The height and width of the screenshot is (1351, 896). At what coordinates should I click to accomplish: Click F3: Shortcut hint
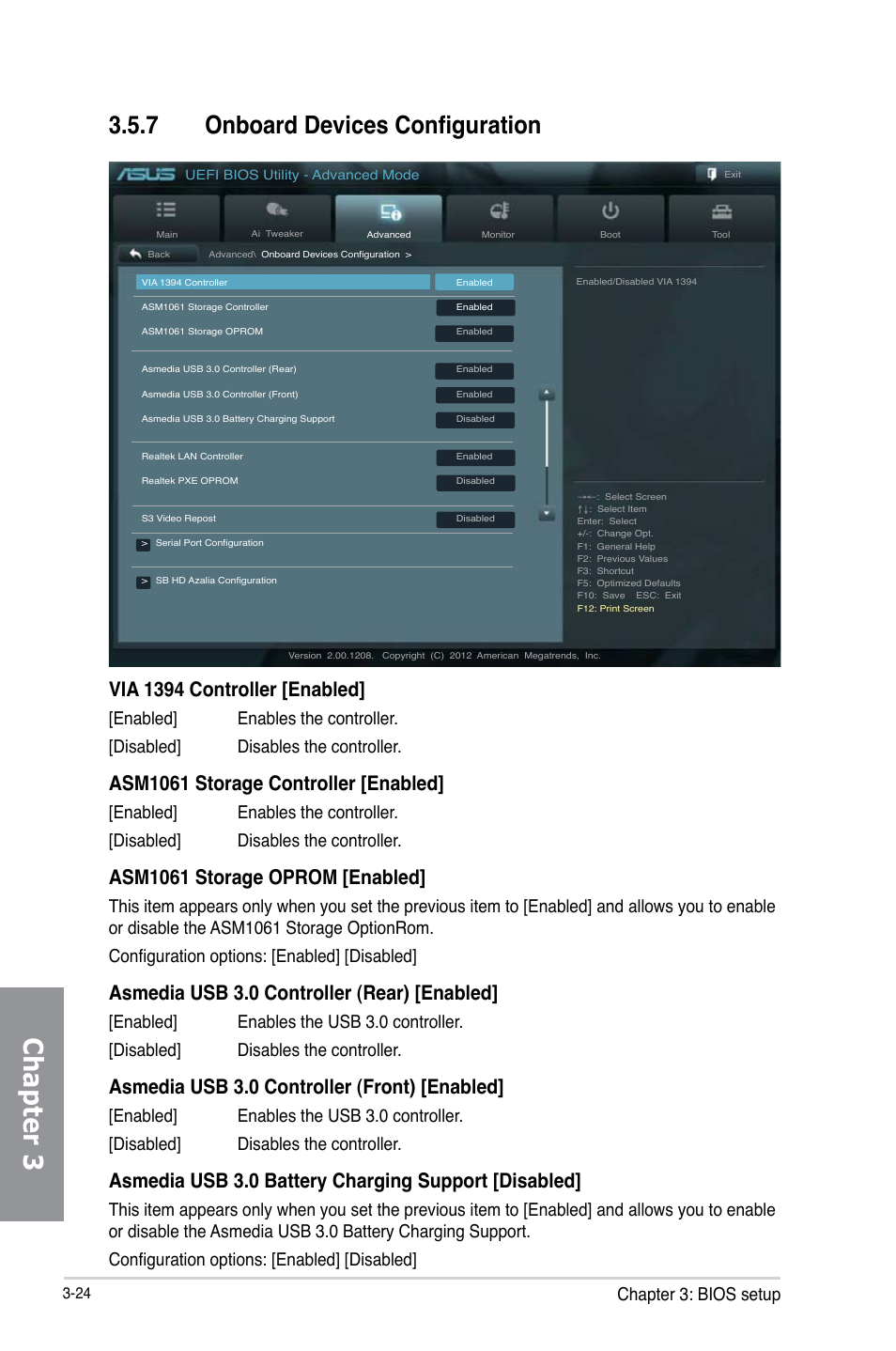point(606,571)
